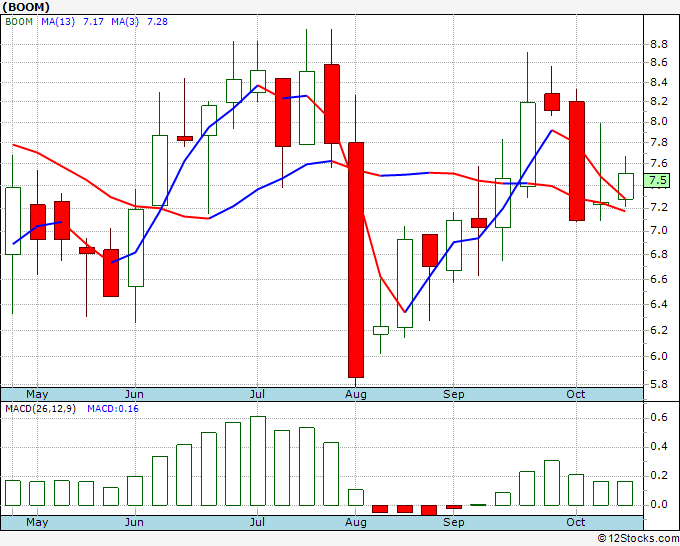Screen dimensions: 680x546
Task: Click the 6.2 price axis label
Action: [x=658, y=330]
